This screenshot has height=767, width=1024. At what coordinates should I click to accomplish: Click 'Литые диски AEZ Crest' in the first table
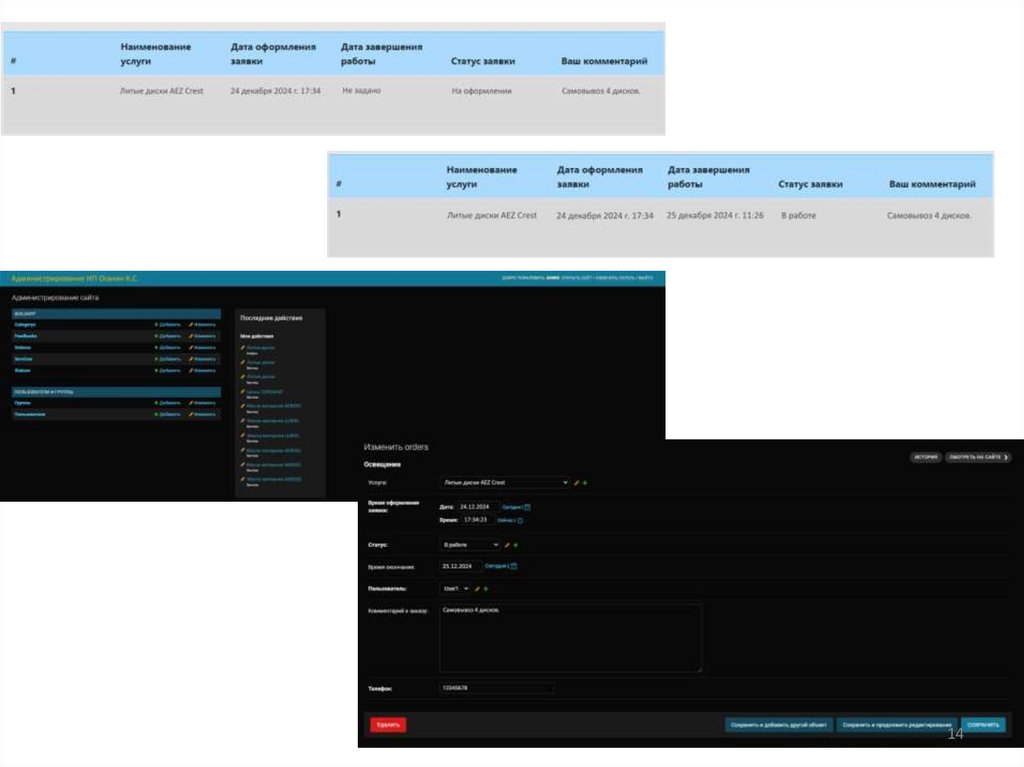pos(161,91)
